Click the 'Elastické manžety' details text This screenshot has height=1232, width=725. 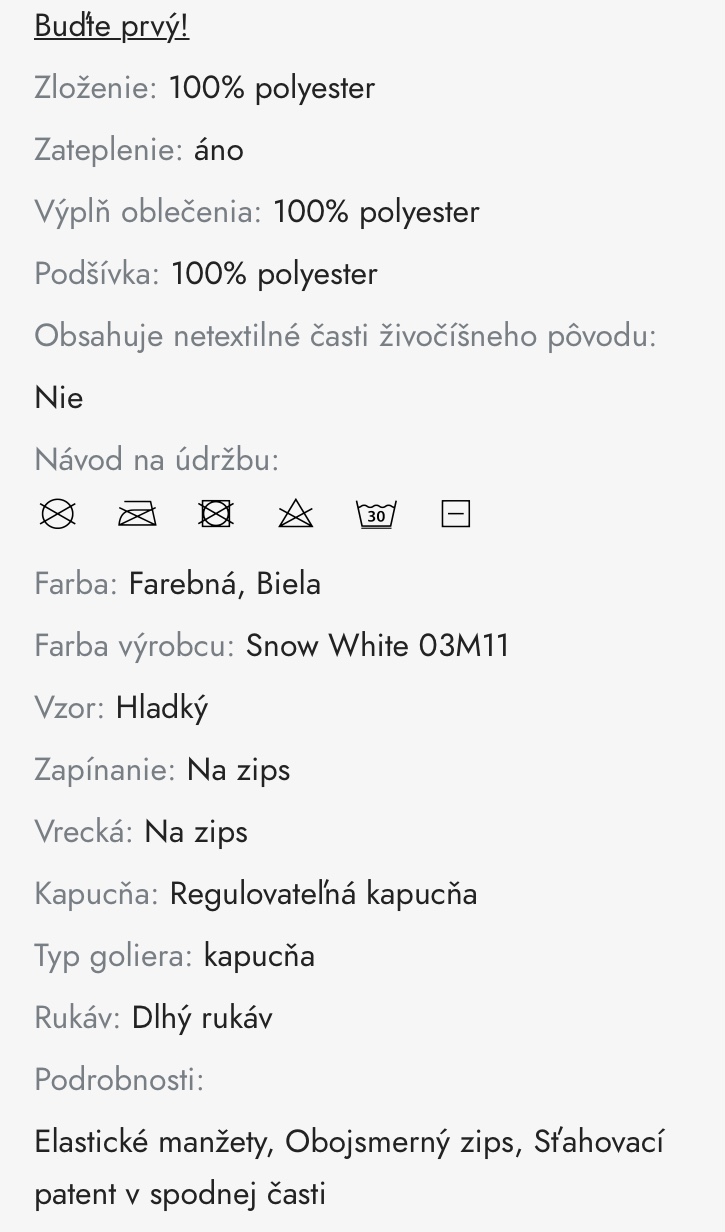click(x=154, y=1142)
